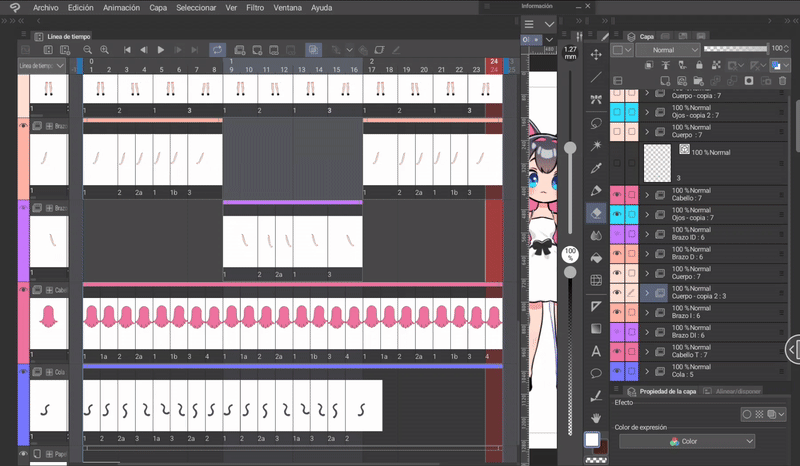This screenshot has width=800, height=466.
Task: Select the Lasso selection tool
Action: (x=596, y=123)
